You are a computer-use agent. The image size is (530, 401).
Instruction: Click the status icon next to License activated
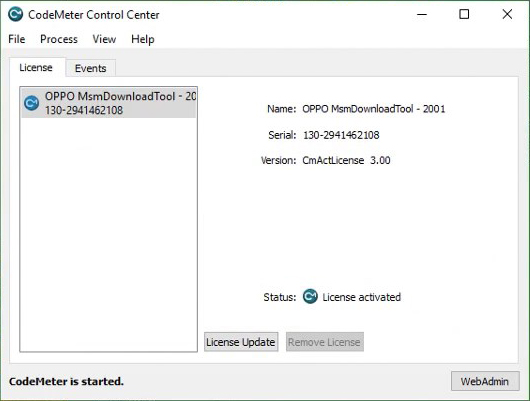coord(310,297)
